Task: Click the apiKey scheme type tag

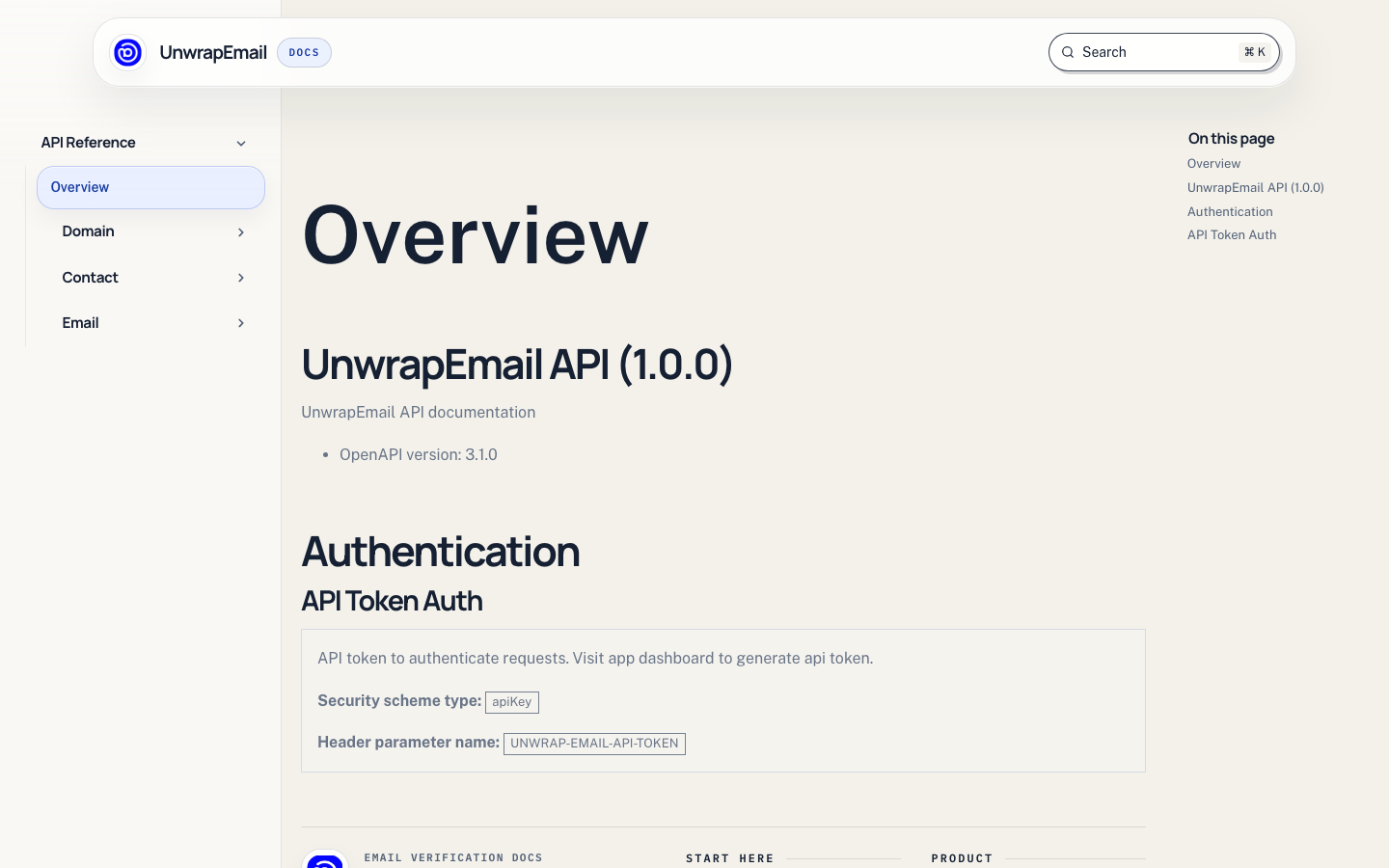Action: point(512,702)
